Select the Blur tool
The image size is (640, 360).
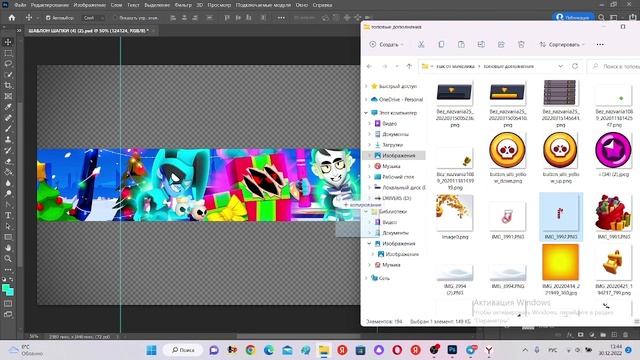click(x=8, y=182)
